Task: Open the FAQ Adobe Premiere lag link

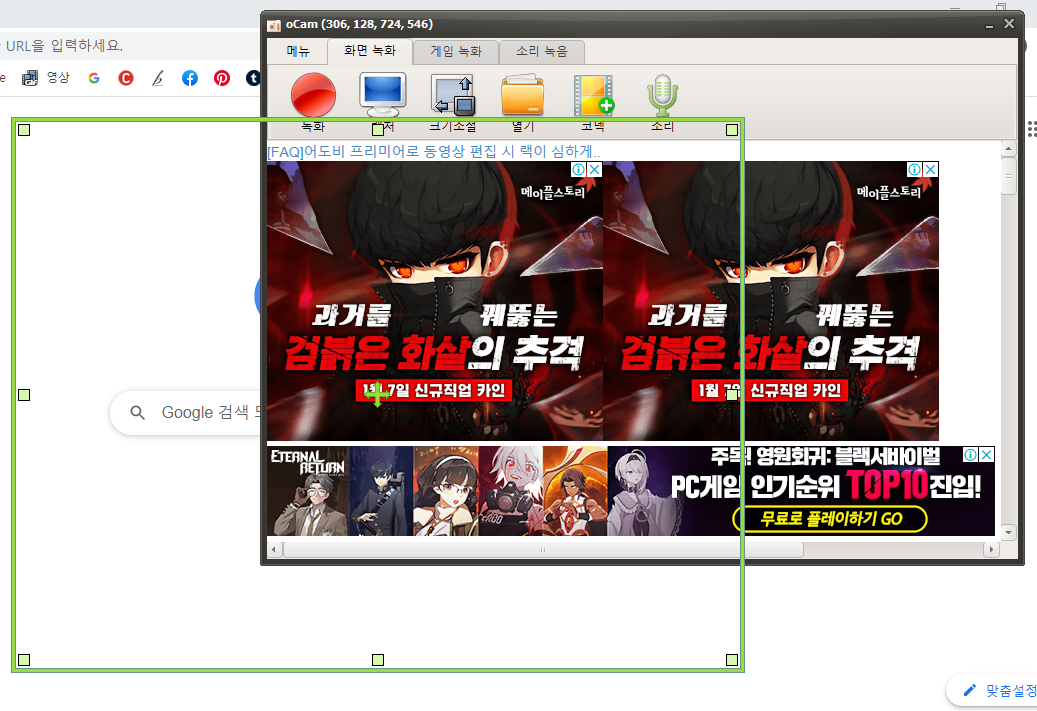Action: (433, 151)
